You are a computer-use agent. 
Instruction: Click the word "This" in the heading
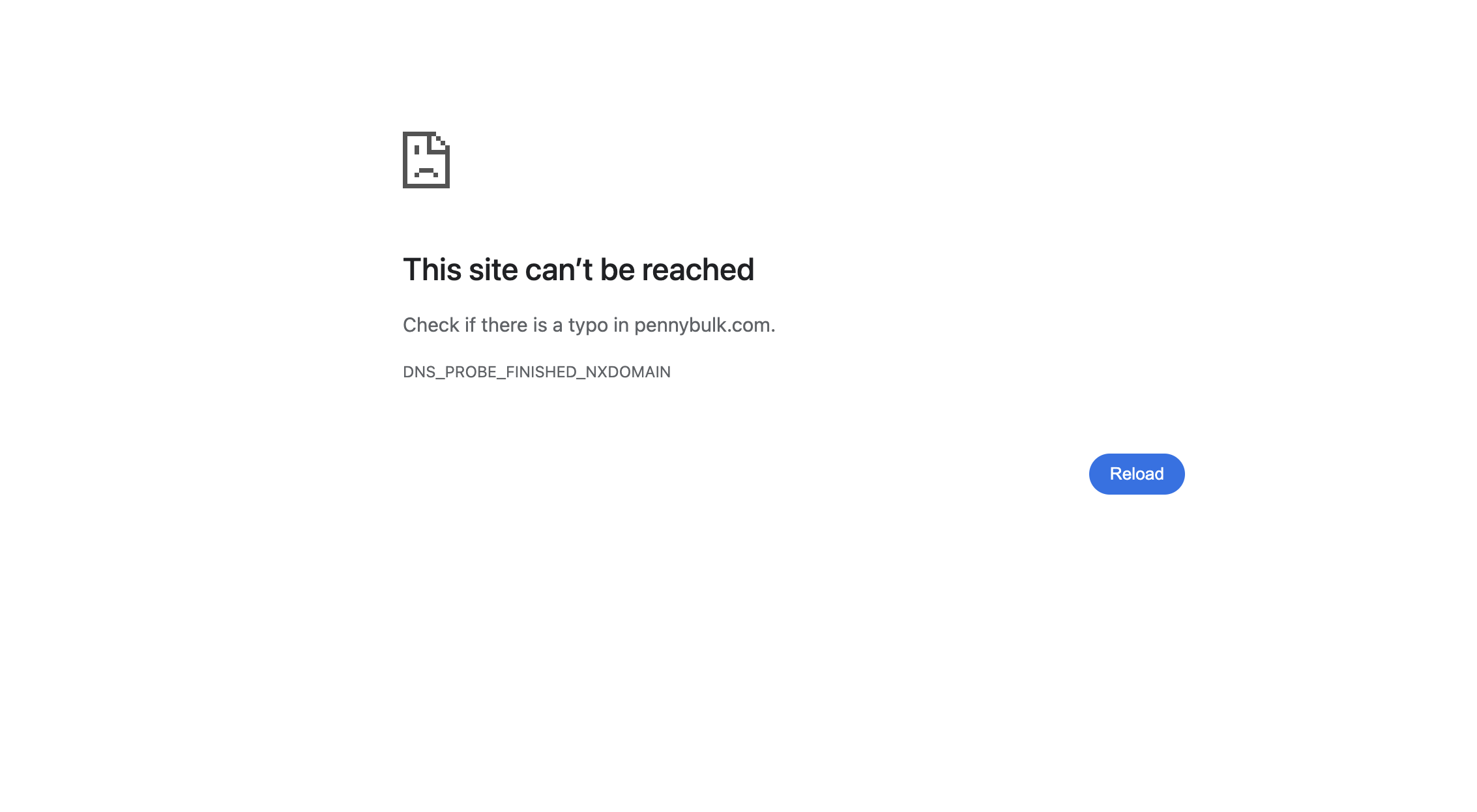(x=432, y=270)
